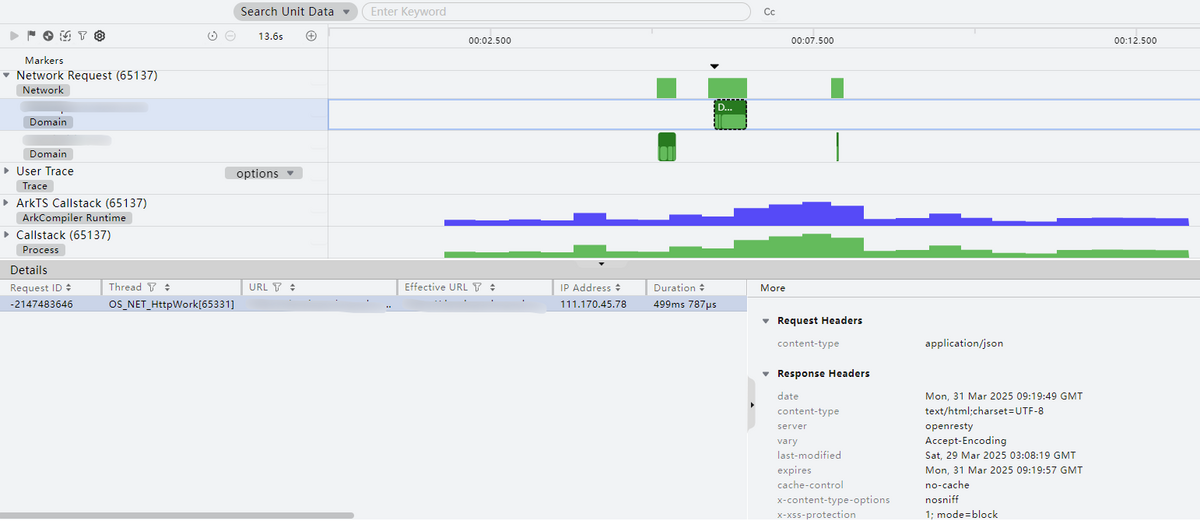Click the zoom out minus icon
The width and height of the screenshot is (1200, 521).
coord(230,36)
